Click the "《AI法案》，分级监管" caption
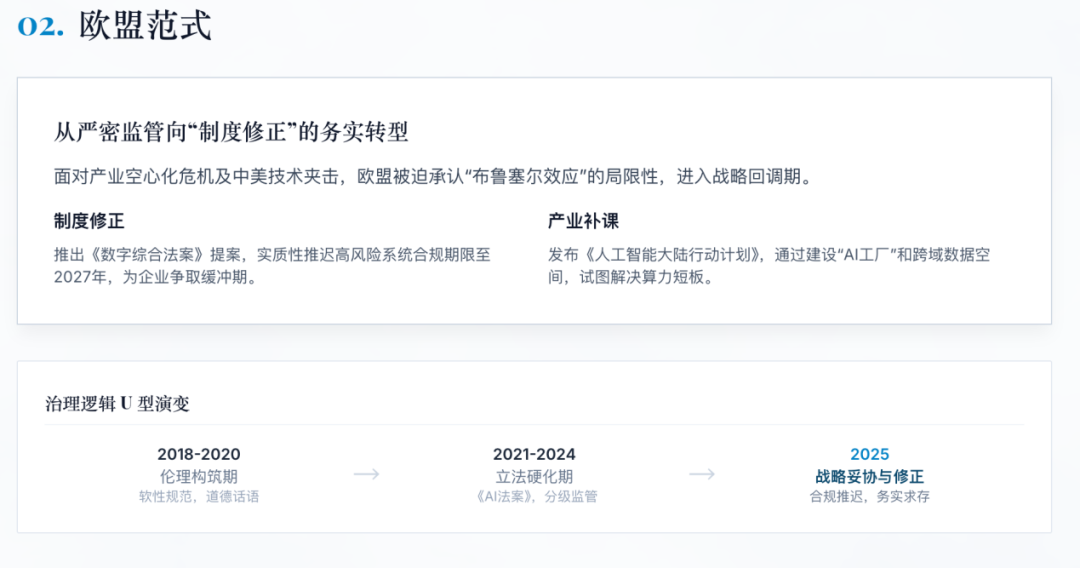Viewport: 1080px width, 568px height. coord(534,496)
